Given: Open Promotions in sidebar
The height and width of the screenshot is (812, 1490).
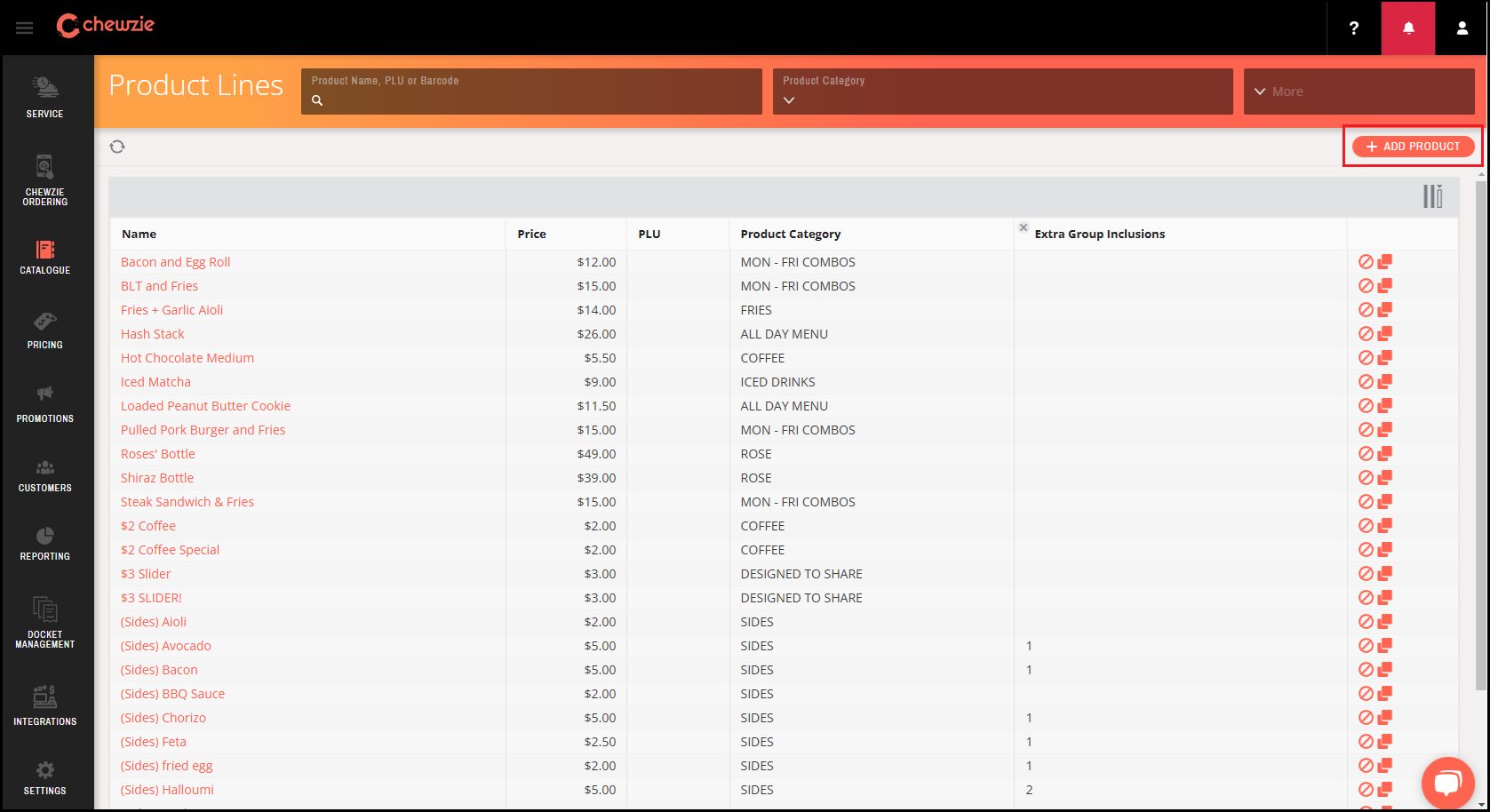Looking at the screenshot, I should click(x=45, y=404).
